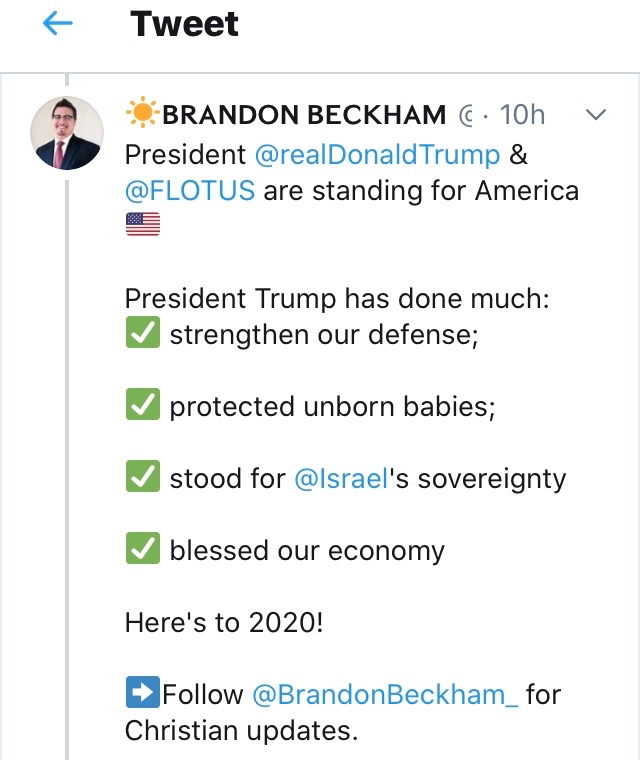Screen dimensions: 640x760
Task: Click the 10h timestamp
Action: pyautogui.click(x=522, y=115)
